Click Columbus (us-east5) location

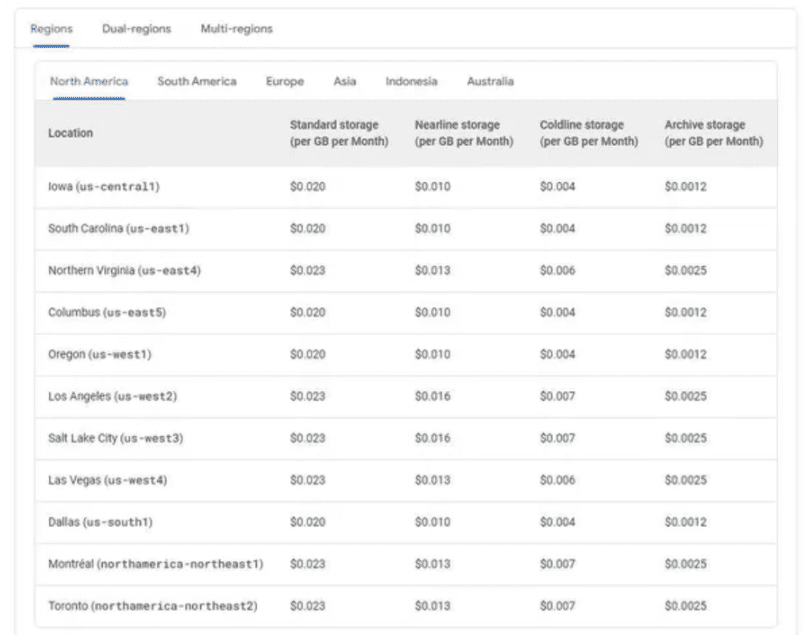tap(107, 312)
